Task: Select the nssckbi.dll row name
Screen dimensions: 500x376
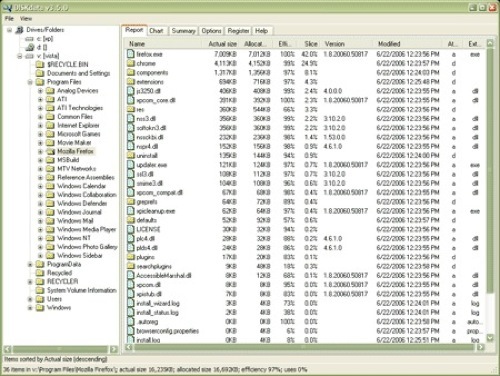Action: tap(150, 137)
